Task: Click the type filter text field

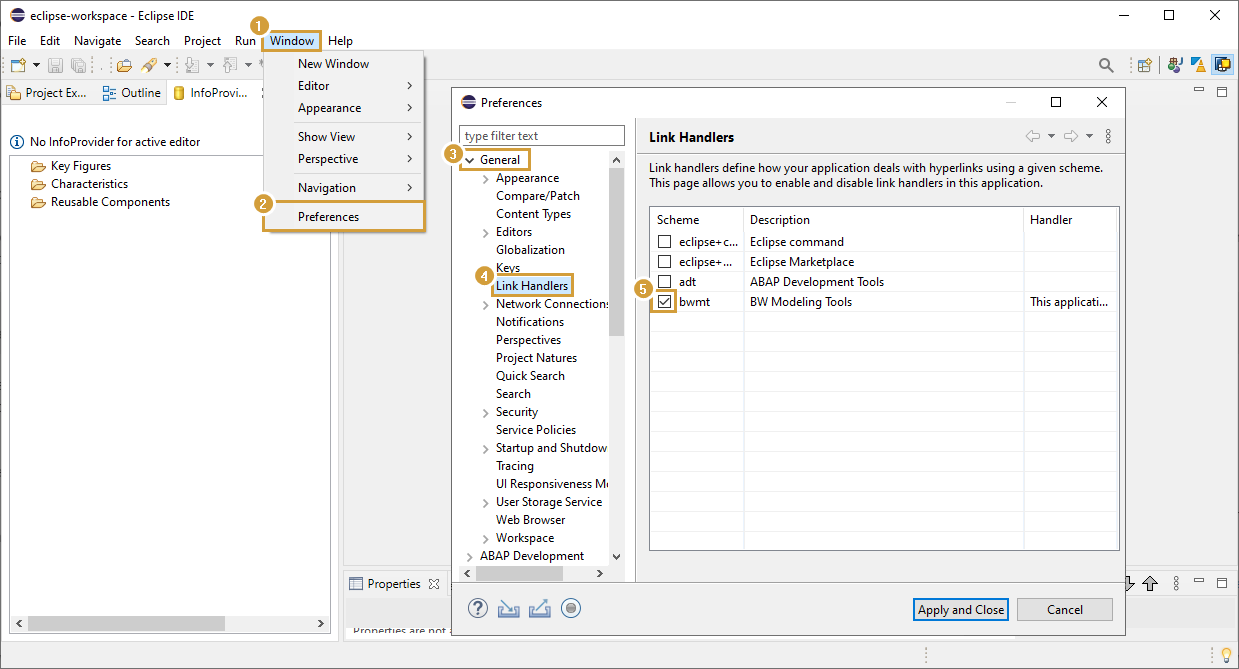Action: tap(541, 135)
